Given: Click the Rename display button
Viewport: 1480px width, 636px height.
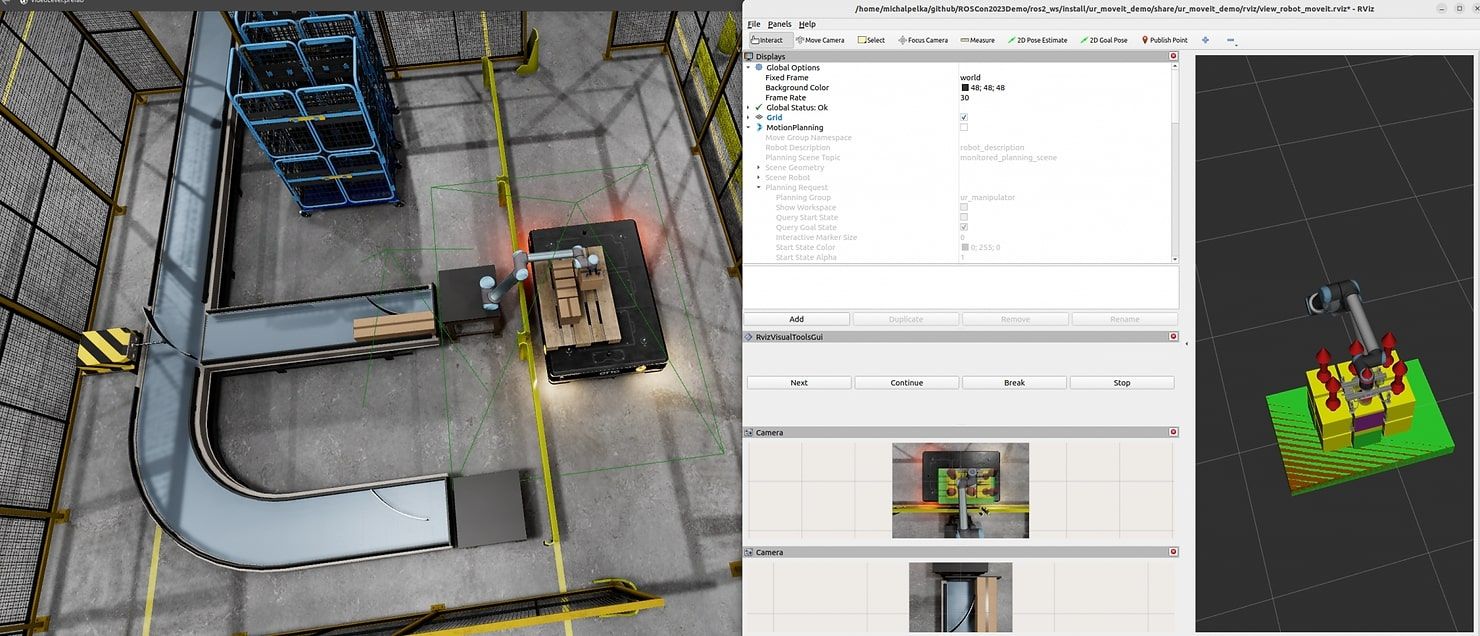Looking at the screenshot, I should 1124,319.
